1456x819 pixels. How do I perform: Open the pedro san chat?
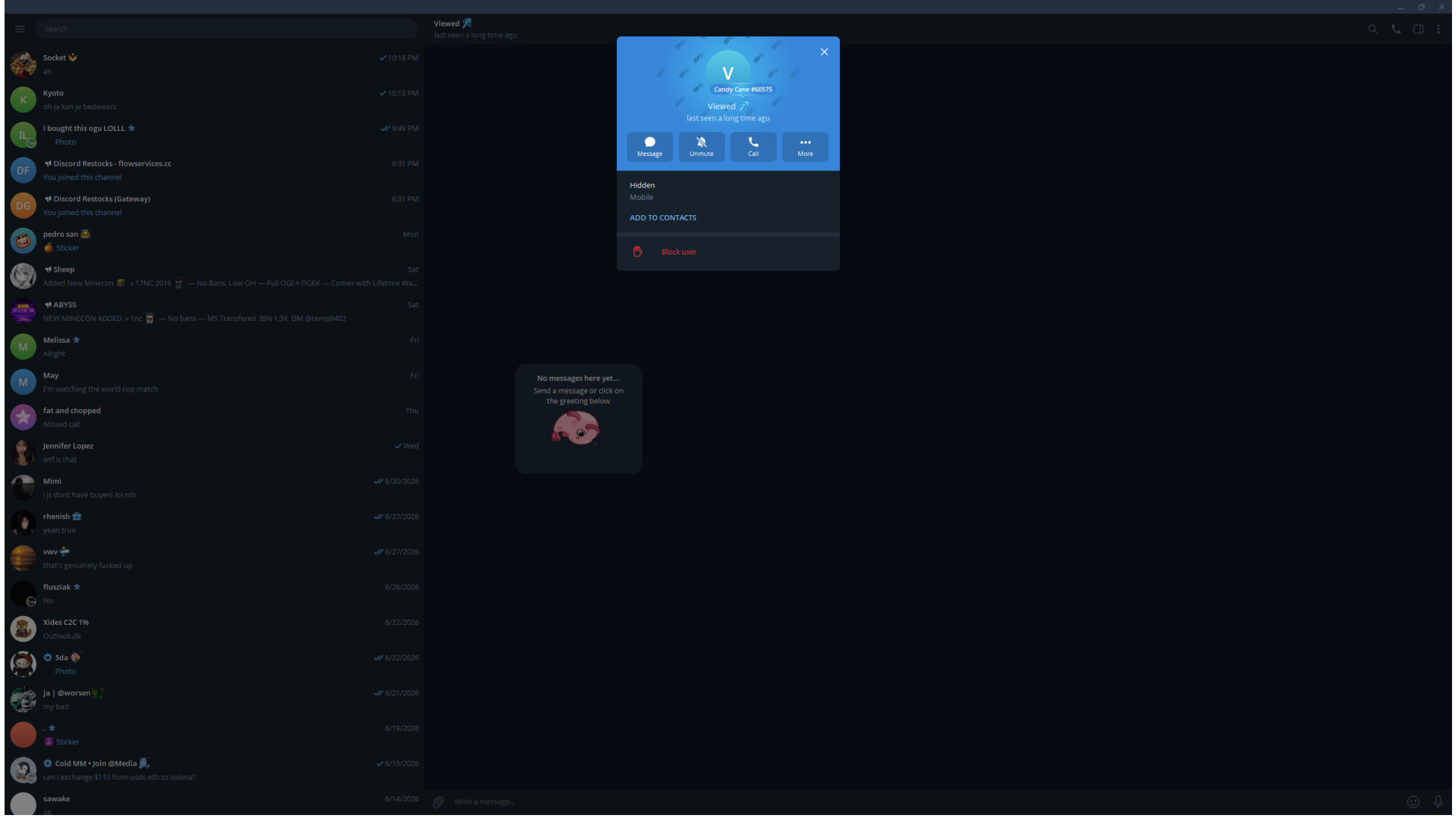tap(214, 241)
